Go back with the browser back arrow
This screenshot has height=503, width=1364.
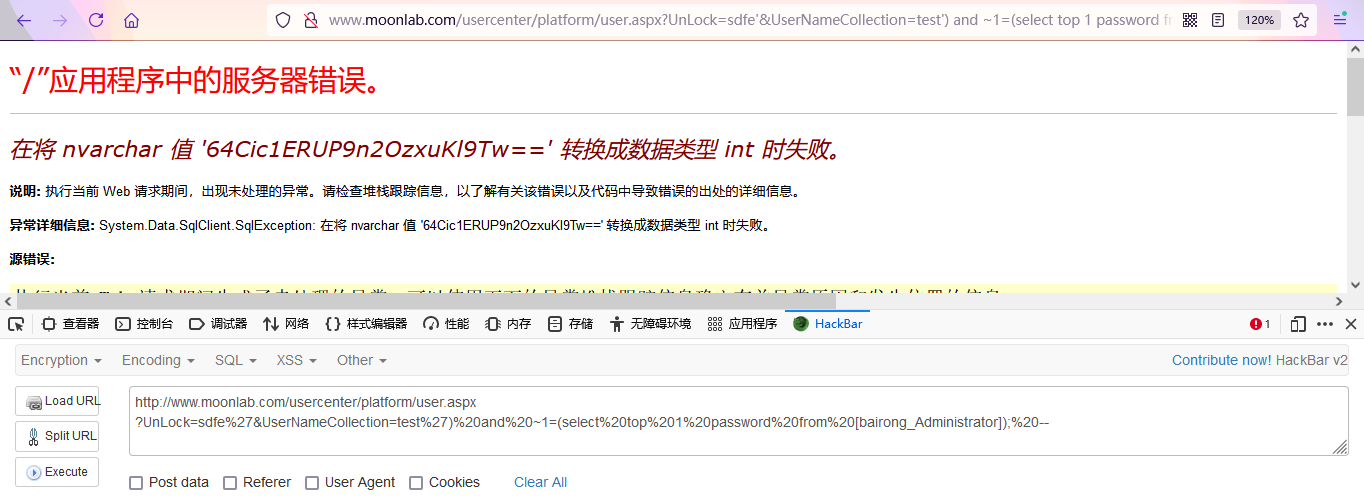24,20
